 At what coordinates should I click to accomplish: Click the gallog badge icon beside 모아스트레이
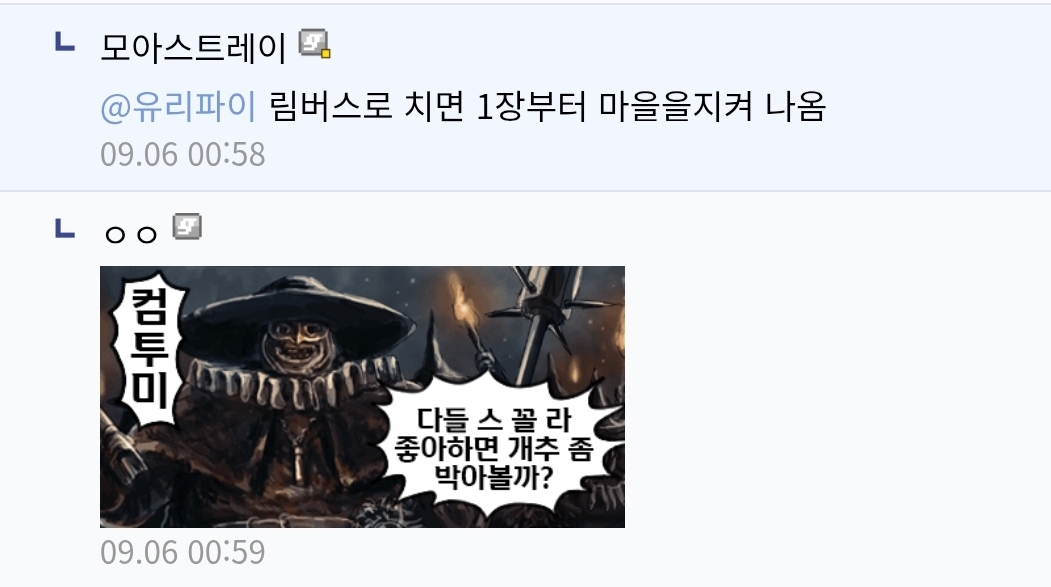coord(314,44)
